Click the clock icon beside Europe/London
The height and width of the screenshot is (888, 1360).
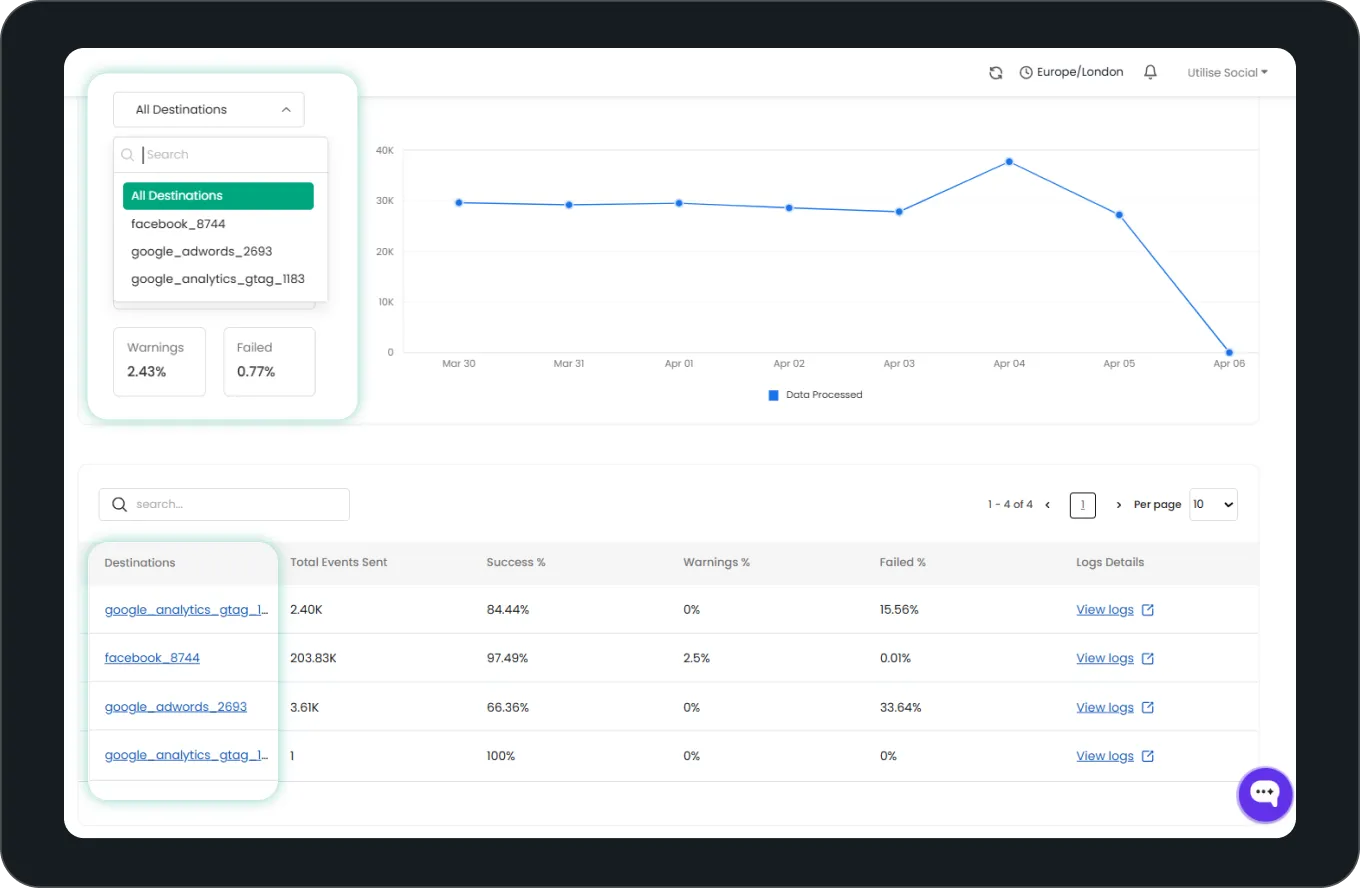1026,73
